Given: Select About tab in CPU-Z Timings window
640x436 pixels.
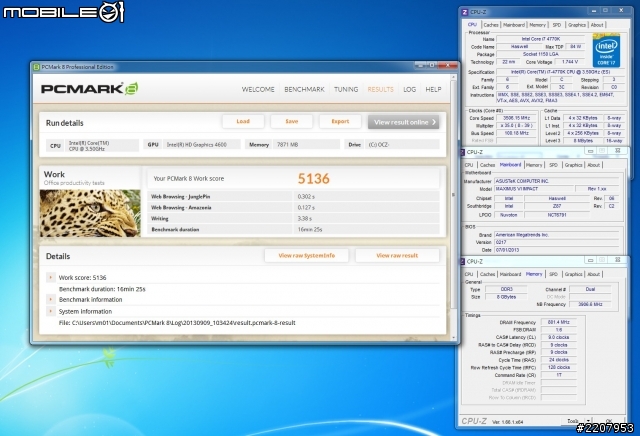Looking at the screenshot, I should pos(593,274).
